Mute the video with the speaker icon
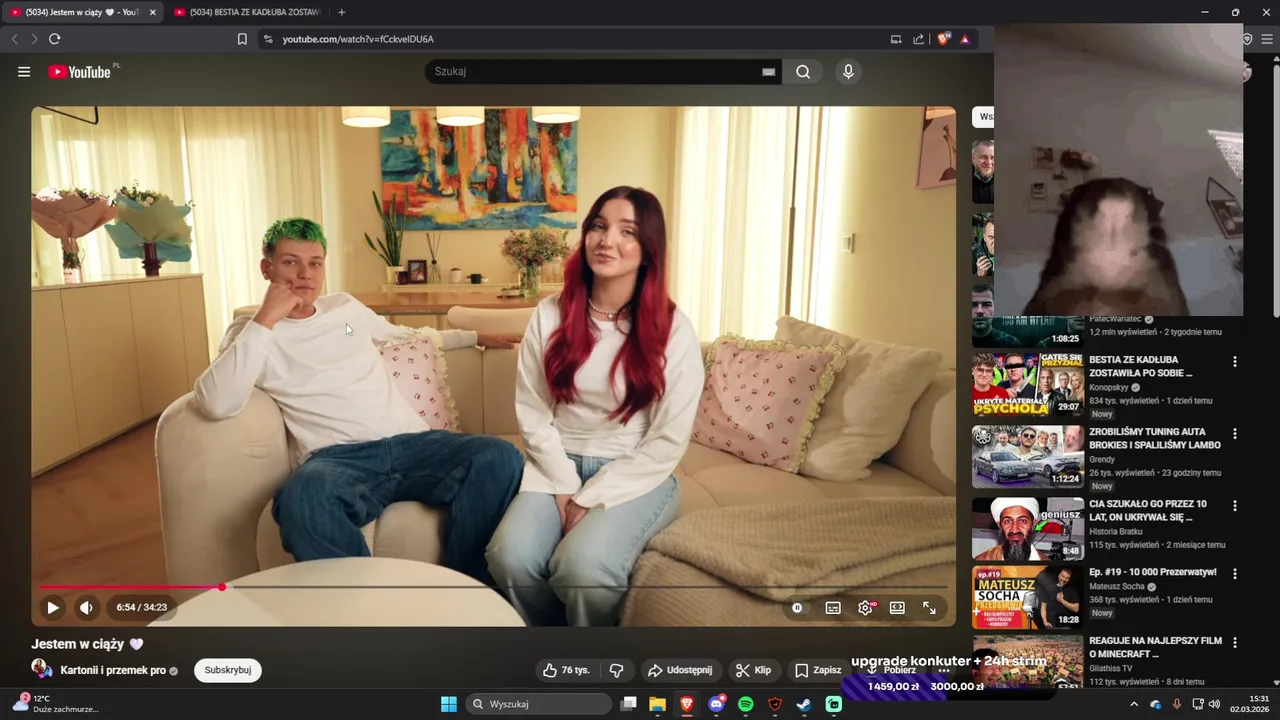Viewport: 1280px width, 720px height. pyautogui.click(x=86, y=607)
